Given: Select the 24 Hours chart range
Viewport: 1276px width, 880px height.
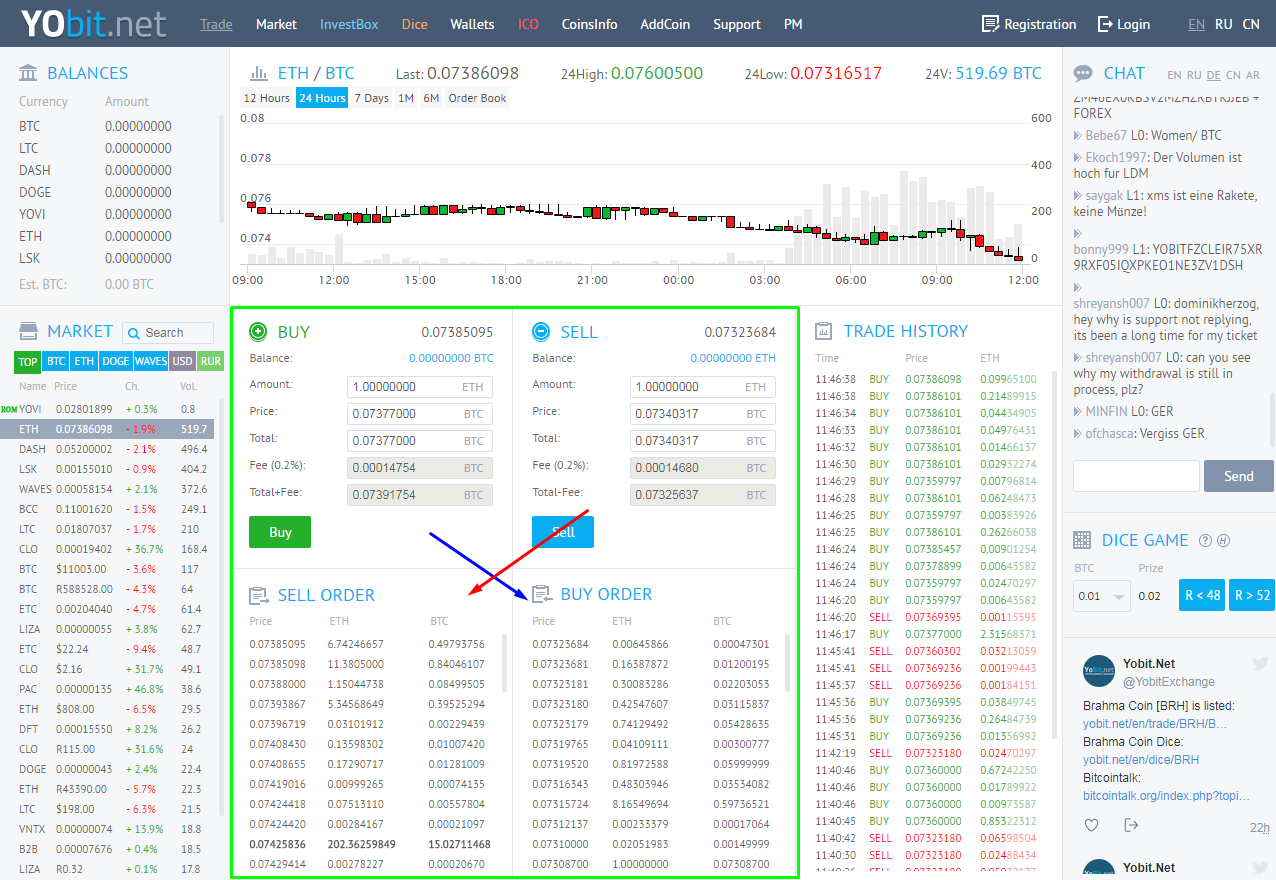Looking at the screenshot, I should pyautogui.click(x=322, y=98).
